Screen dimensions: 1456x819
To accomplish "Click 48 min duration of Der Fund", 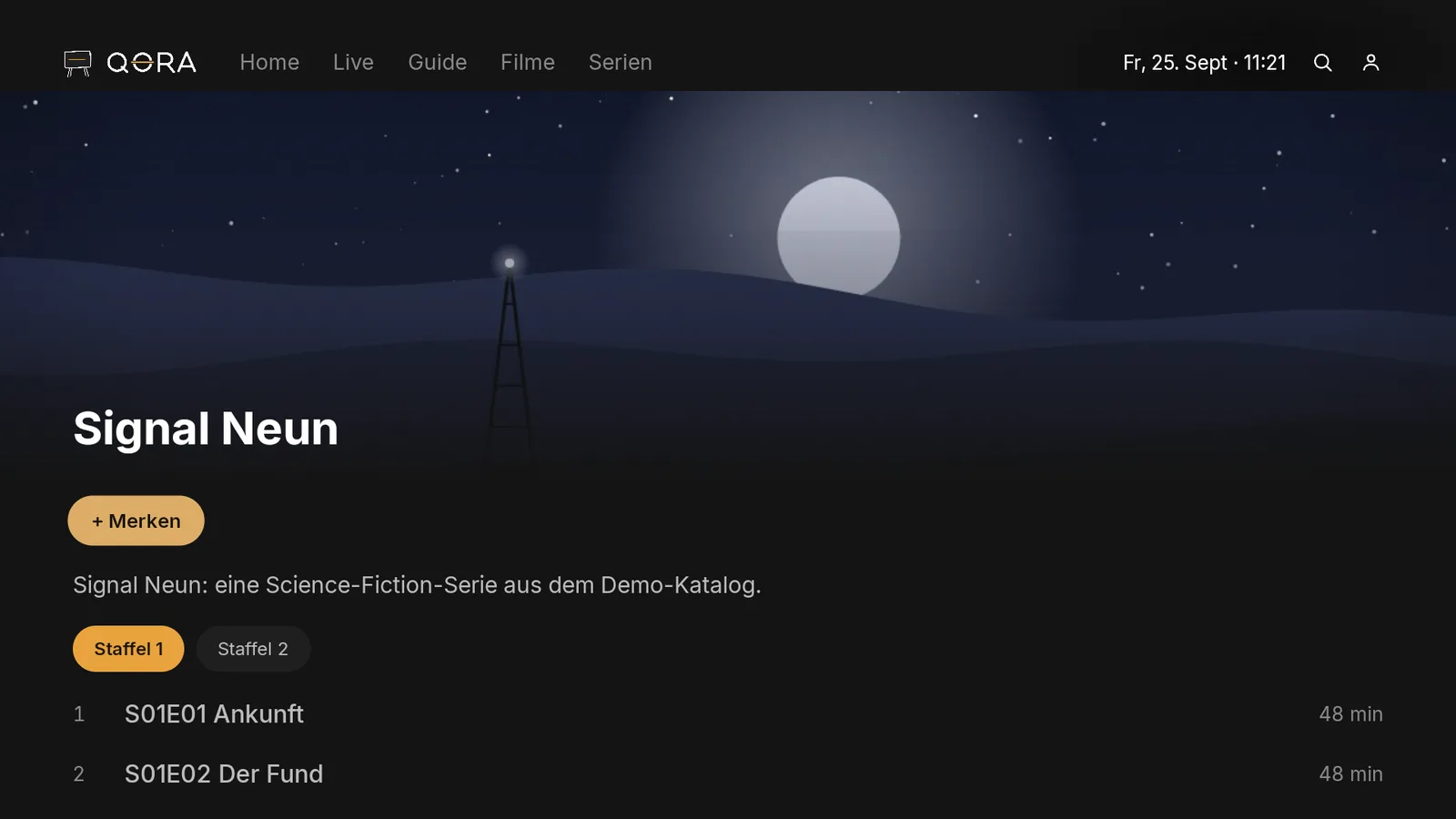I will [x=1350, y=774].
